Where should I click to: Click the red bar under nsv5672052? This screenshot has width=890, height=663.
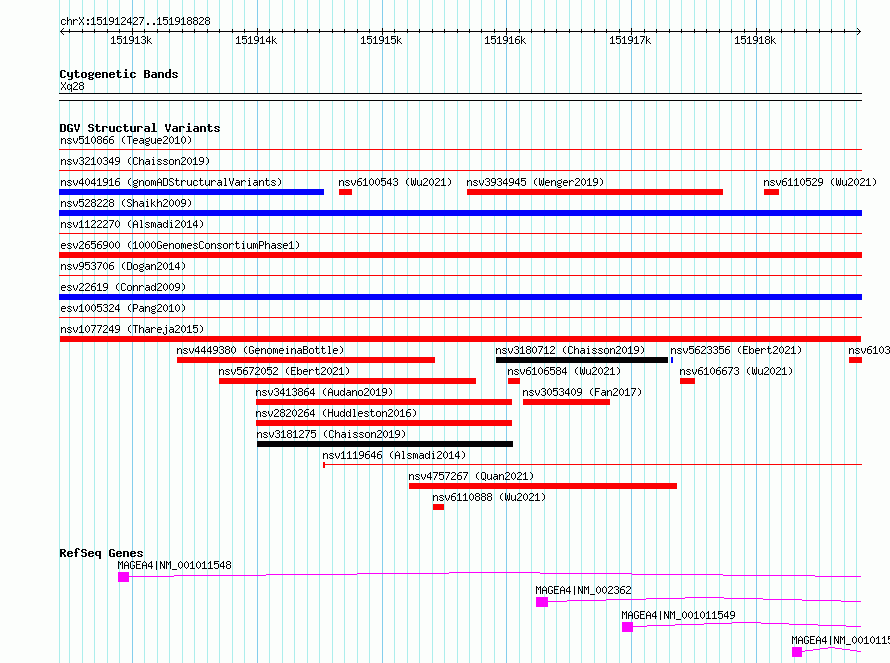[347, 381]
